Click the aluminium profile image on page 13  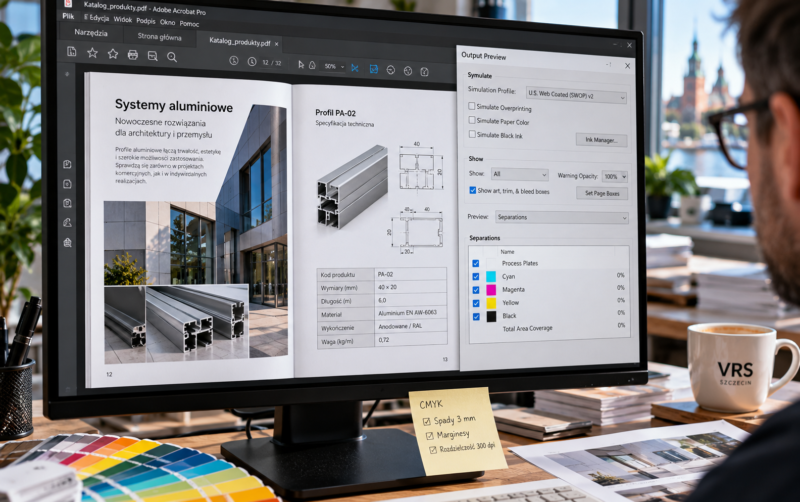tap(352, 187)
